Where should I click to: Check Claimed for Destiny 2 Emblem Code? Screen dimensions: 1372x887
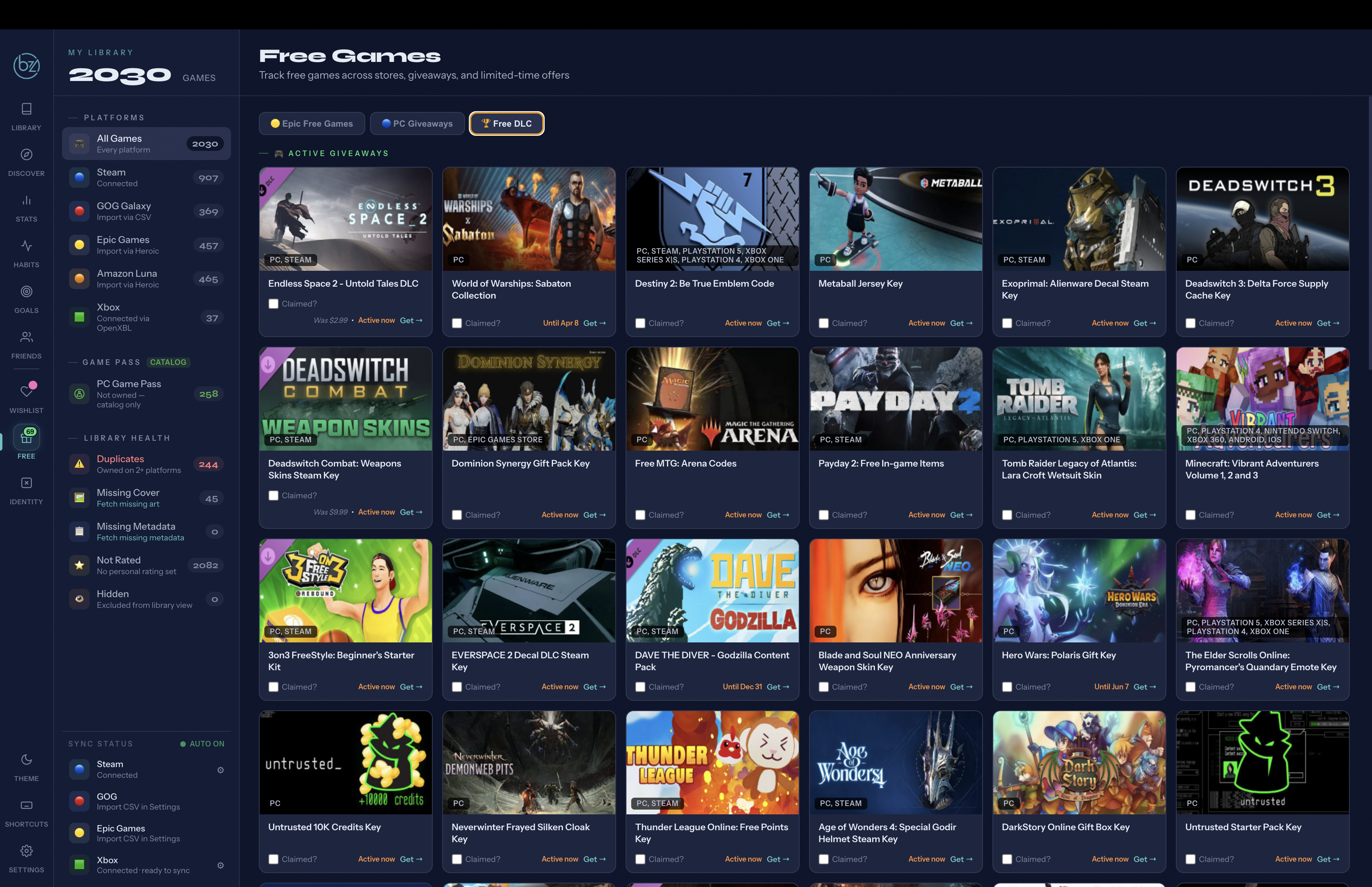coord(640,323)
